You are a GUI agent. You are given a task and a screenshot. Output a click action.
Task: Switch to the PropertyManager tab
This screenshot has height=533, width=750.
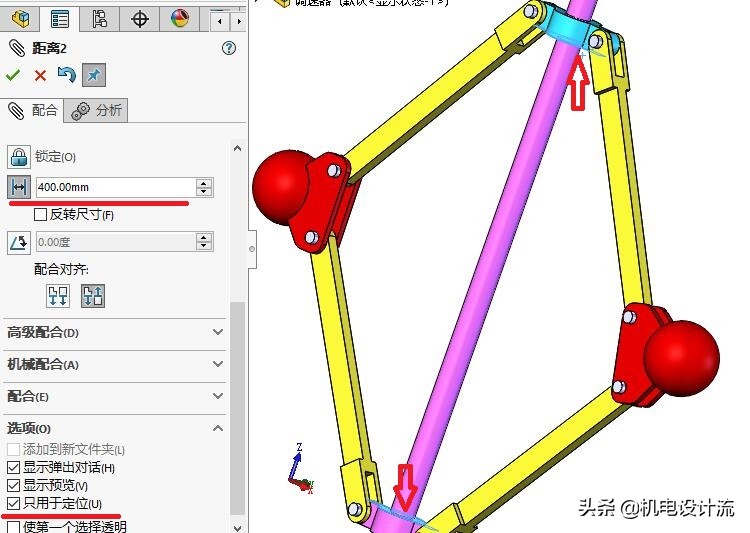click(60, 19)
